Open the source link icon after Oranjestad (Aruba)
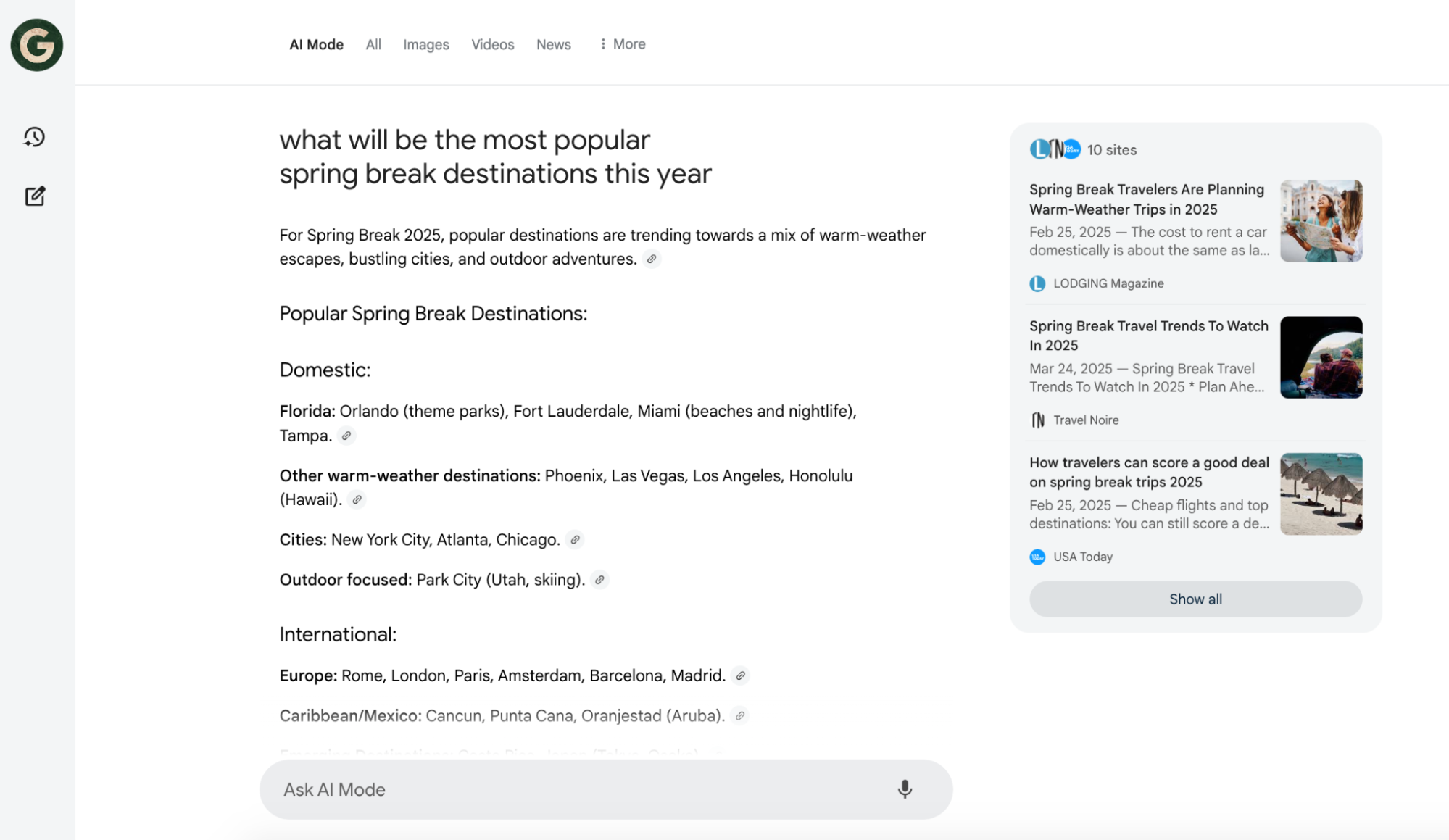This screenshot has width=1449, height=840. click(739, 716)
